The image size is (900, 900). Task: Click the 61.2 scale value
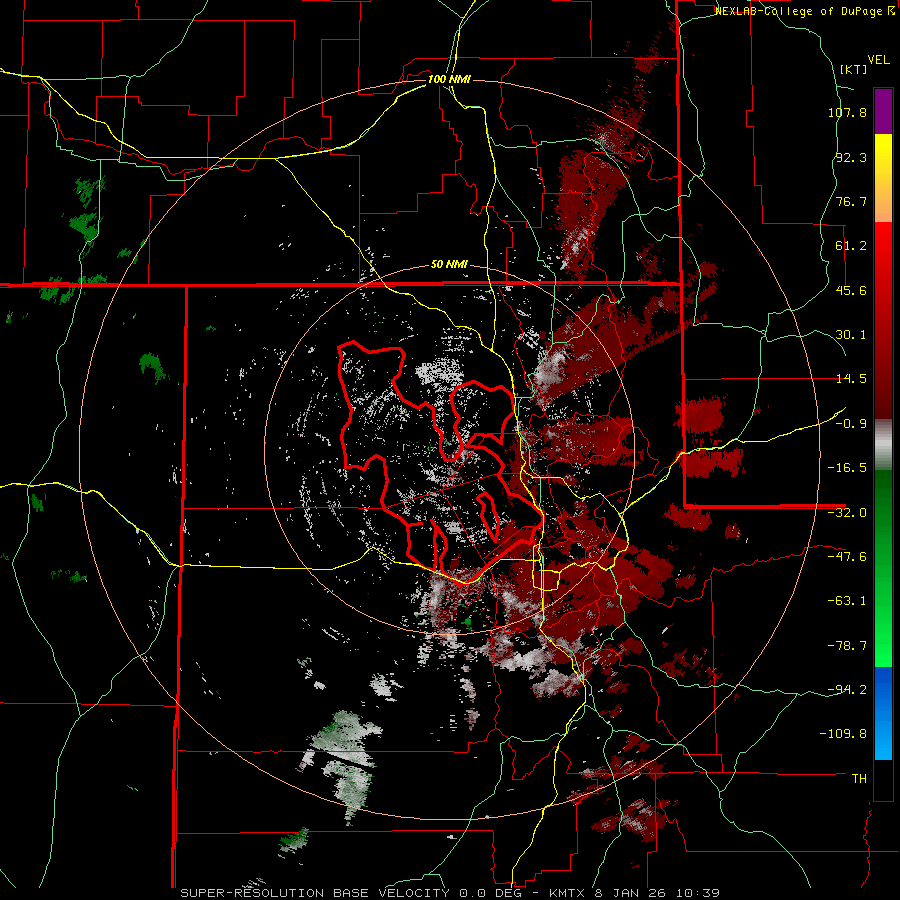click(x=851, y=246)
